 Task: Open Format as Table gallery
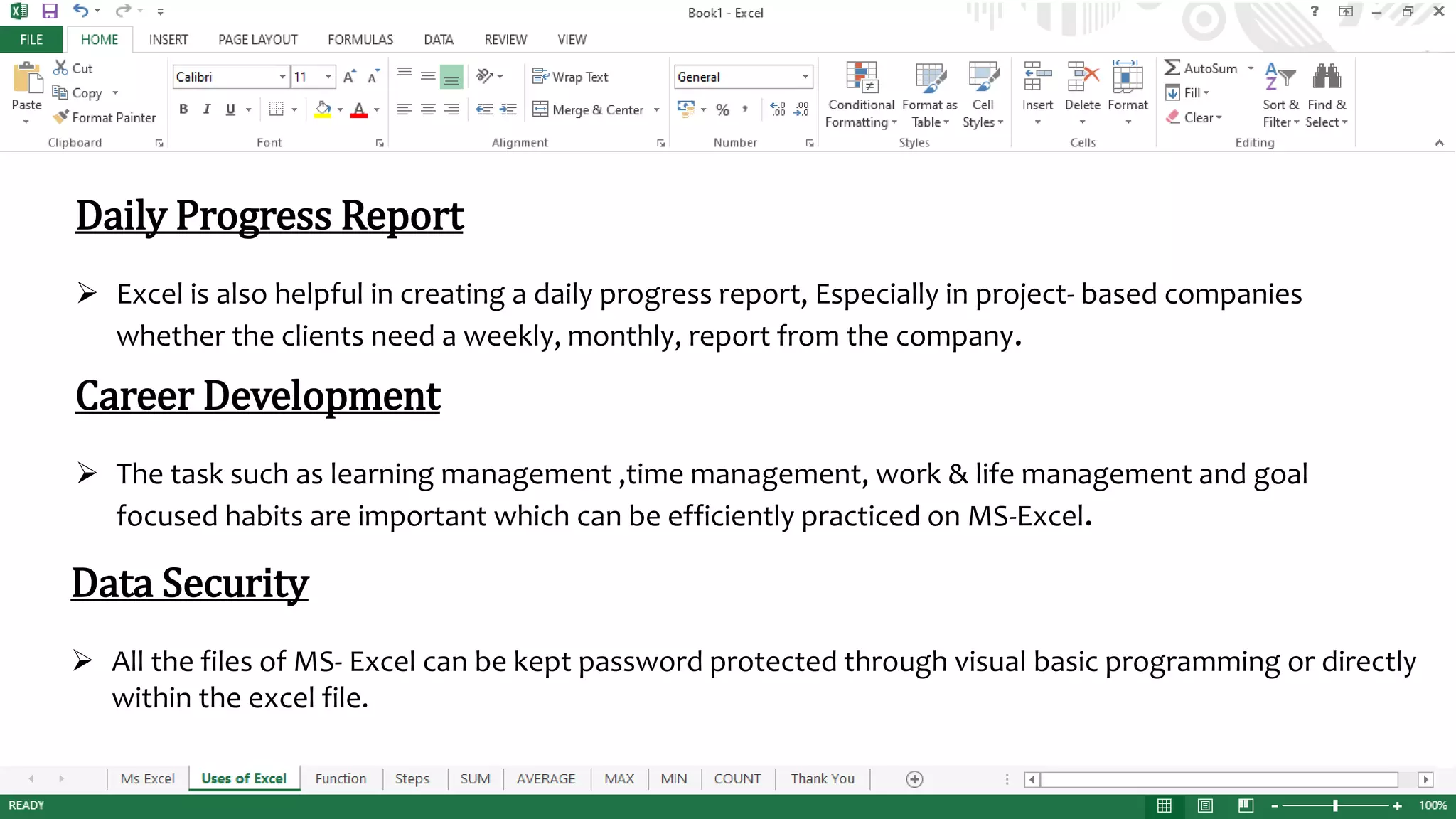pyautogui.click(x=930, y=95)
